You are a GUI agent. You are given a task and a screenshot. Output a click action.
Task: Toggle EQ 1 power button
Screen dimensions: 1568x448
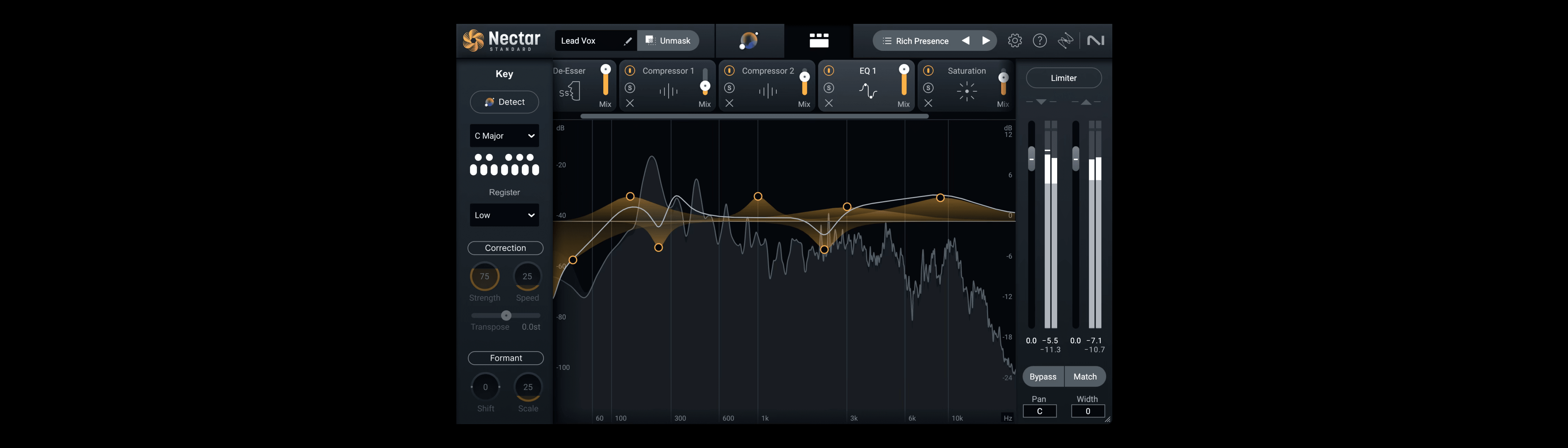829,70
